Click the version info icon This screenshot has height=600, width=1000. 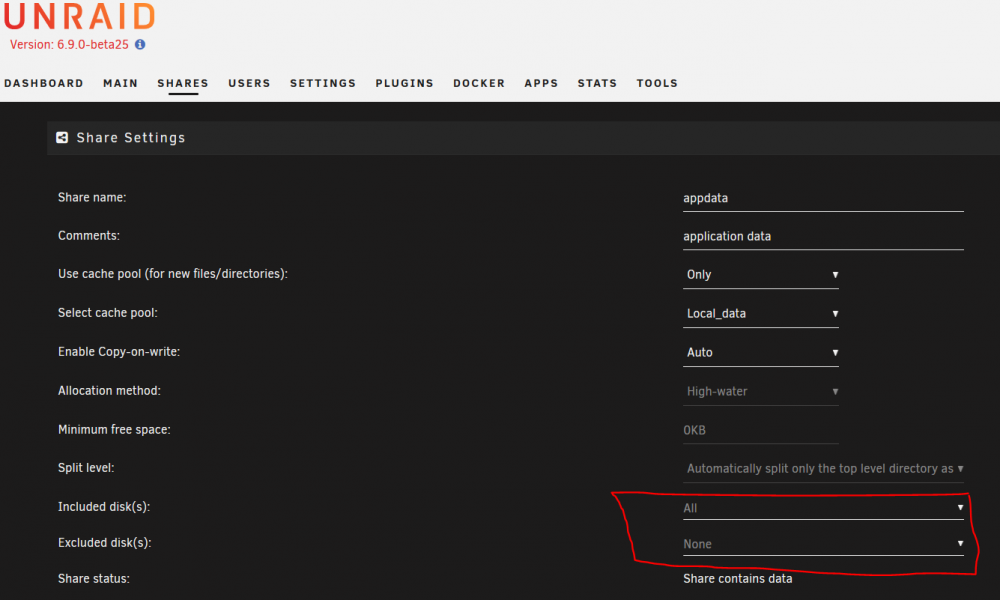tap(140, 45)
